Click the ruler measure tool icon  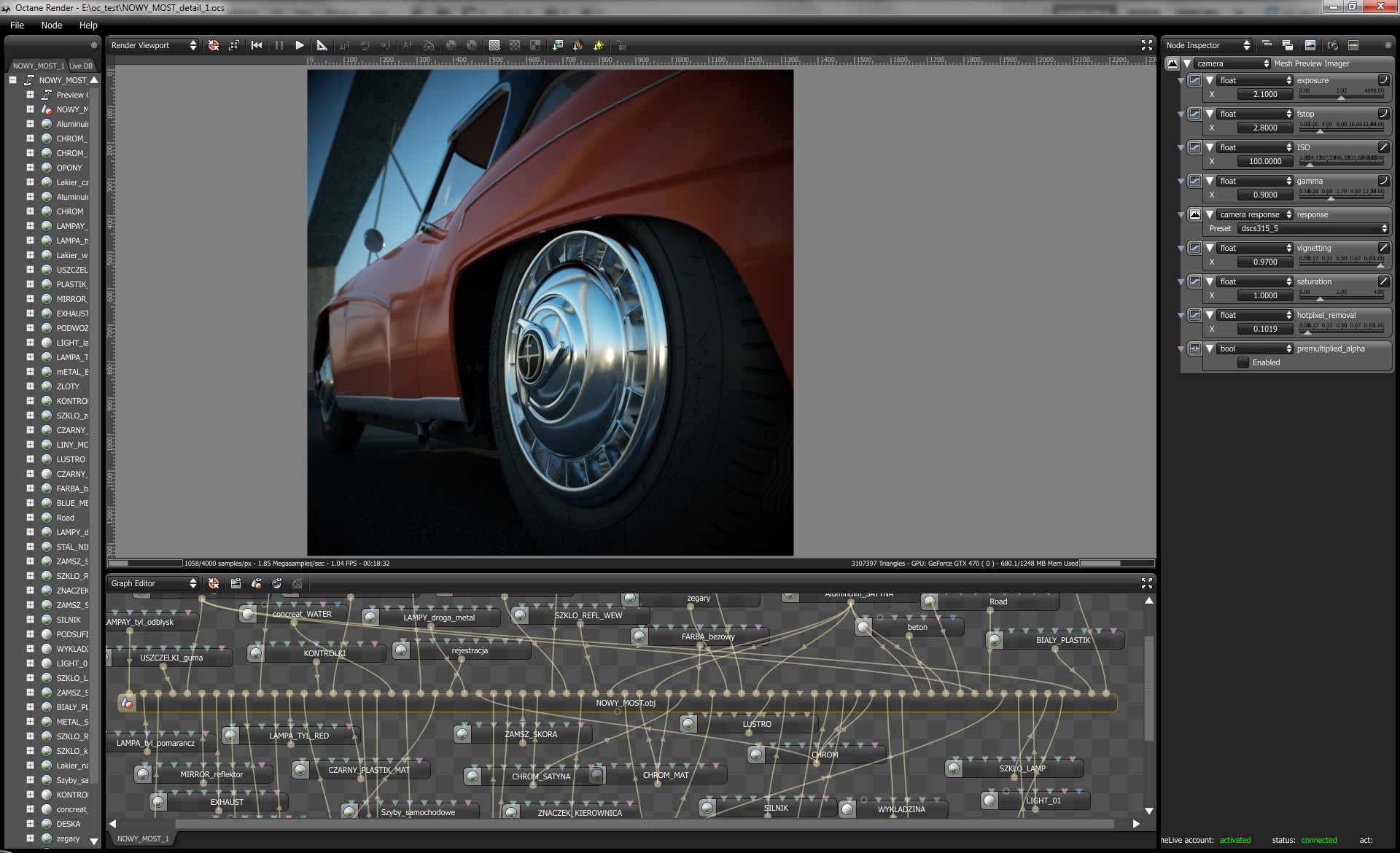pyautogui.click(x=322, y=45)
